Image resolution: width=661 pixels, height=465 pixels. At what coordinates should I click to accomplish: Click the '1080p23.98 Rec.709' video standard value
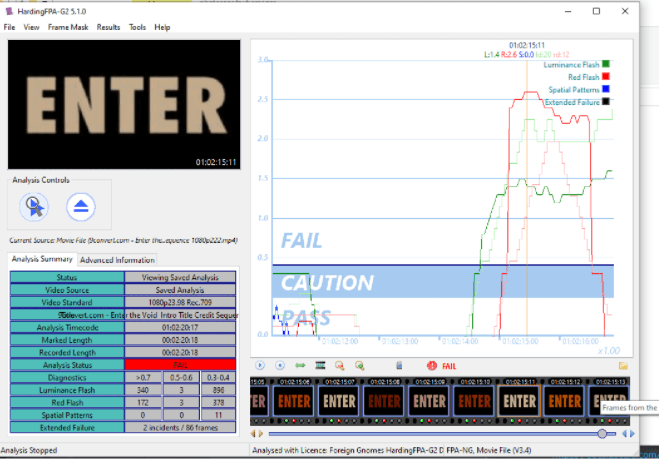(180, 302)
